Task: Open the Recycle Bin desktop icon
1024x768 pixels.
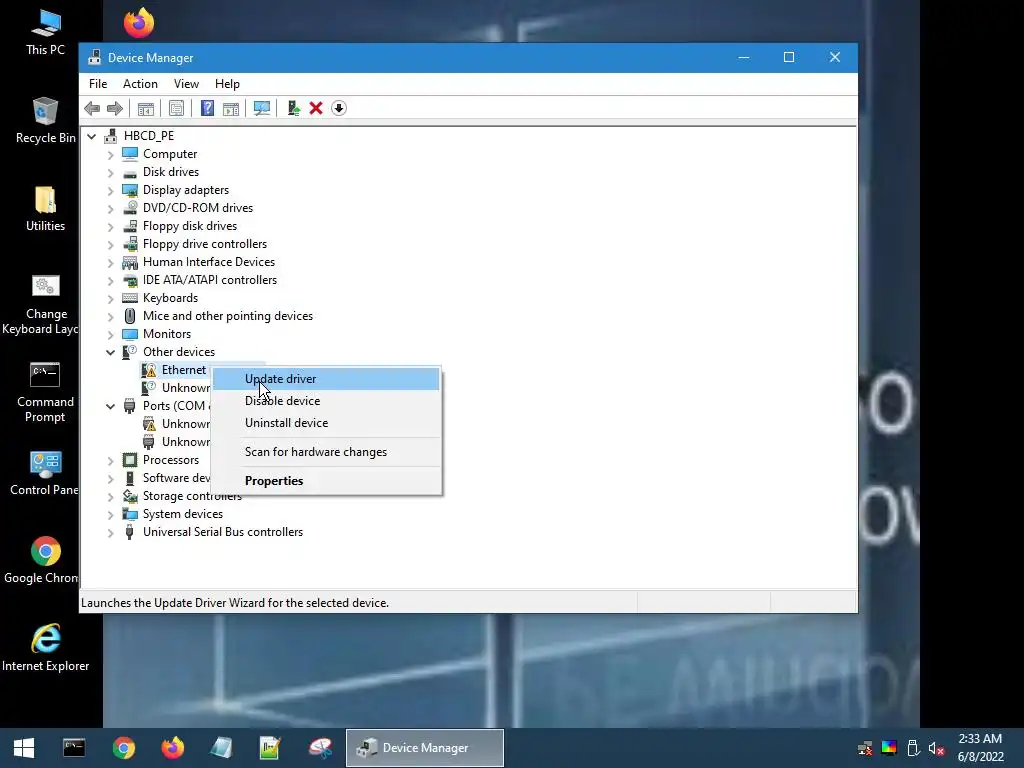Action: 45,121
